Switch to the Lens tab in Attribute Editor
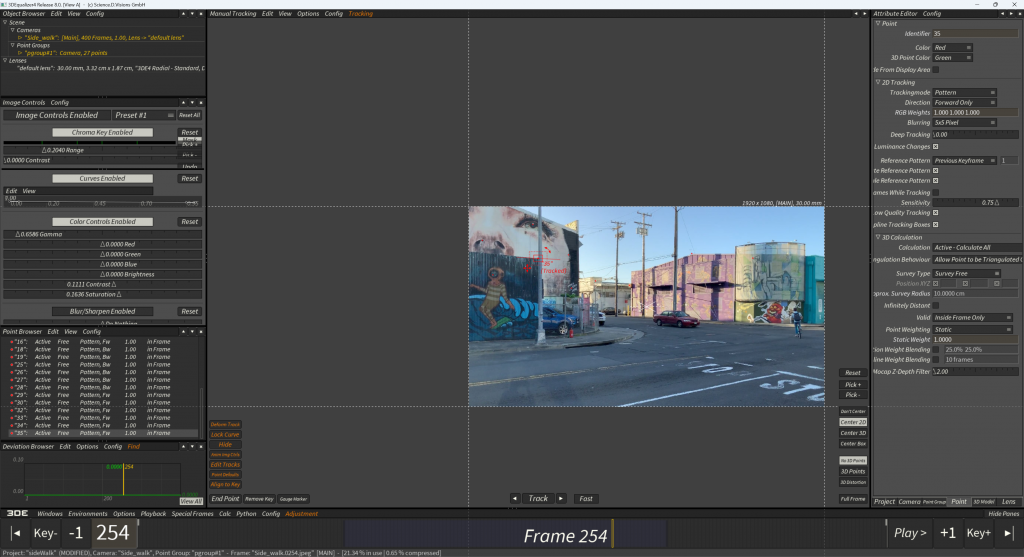The height and width of the screenshot is (557, 1024). (x=1009, y=501)
